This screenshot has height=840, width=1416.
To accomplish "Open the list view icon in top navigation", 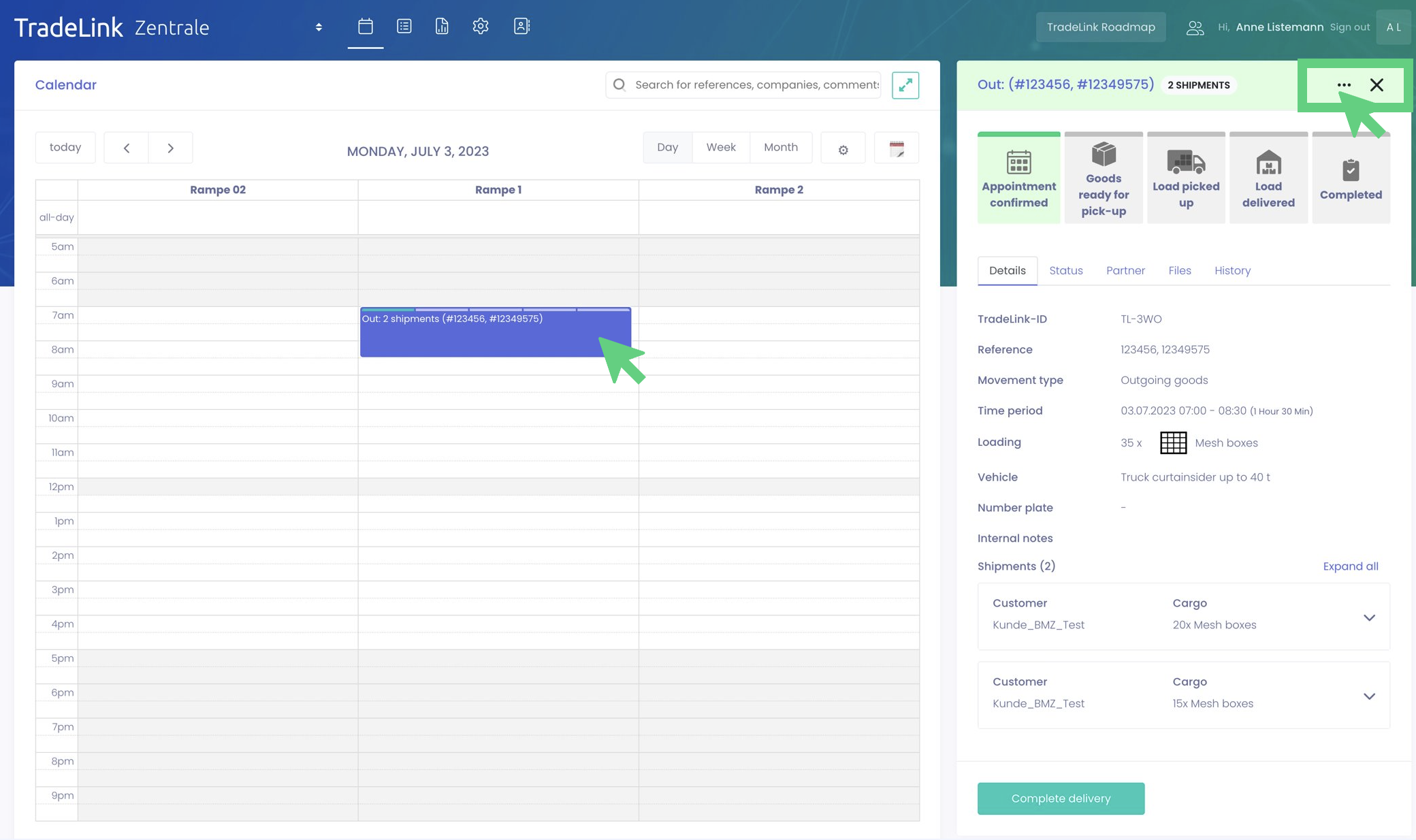I will point(404,27).
